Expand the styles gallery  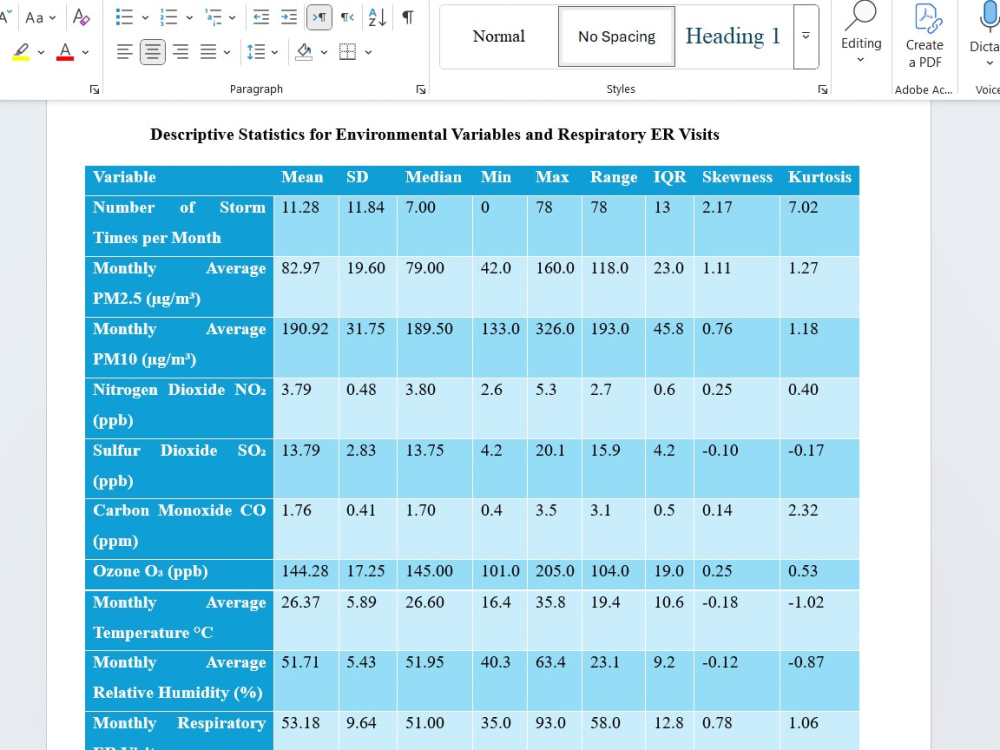point(806,36)
